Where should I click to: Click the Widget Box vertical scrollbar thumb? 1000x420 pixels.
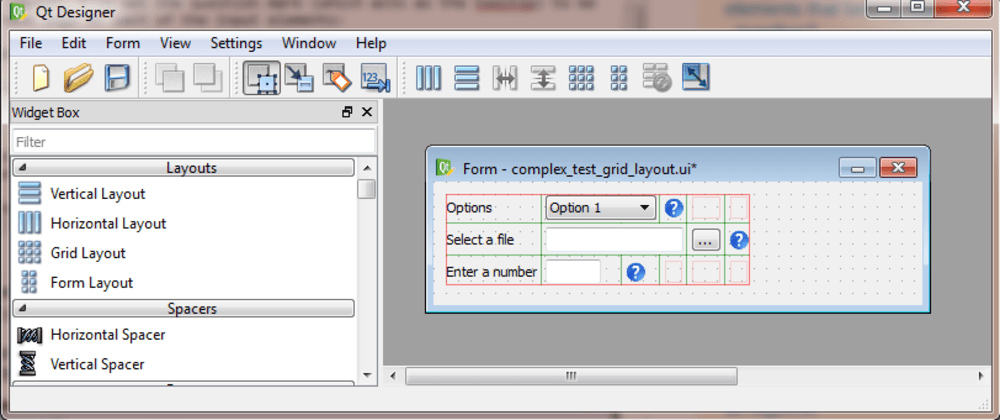367,189
